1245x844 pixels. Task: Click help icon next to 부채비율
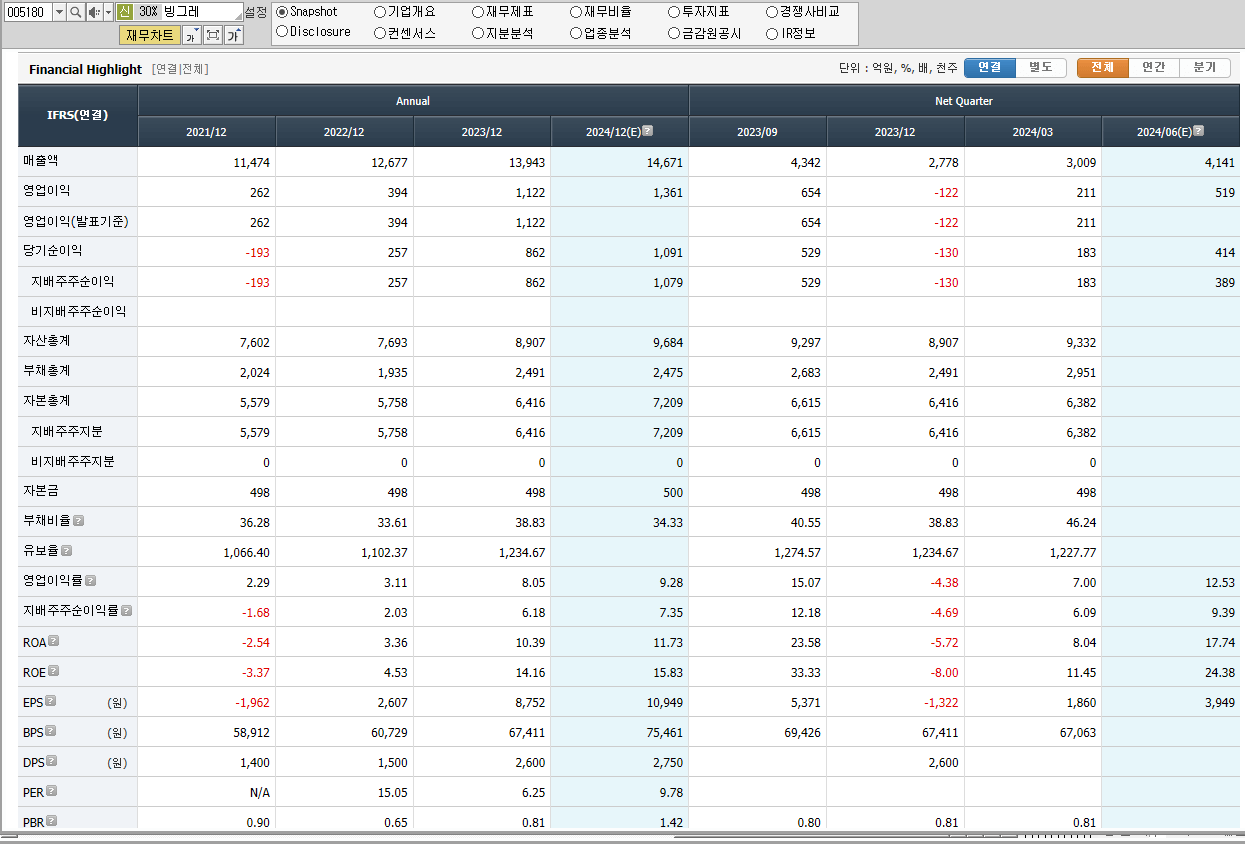coord(78,520)
